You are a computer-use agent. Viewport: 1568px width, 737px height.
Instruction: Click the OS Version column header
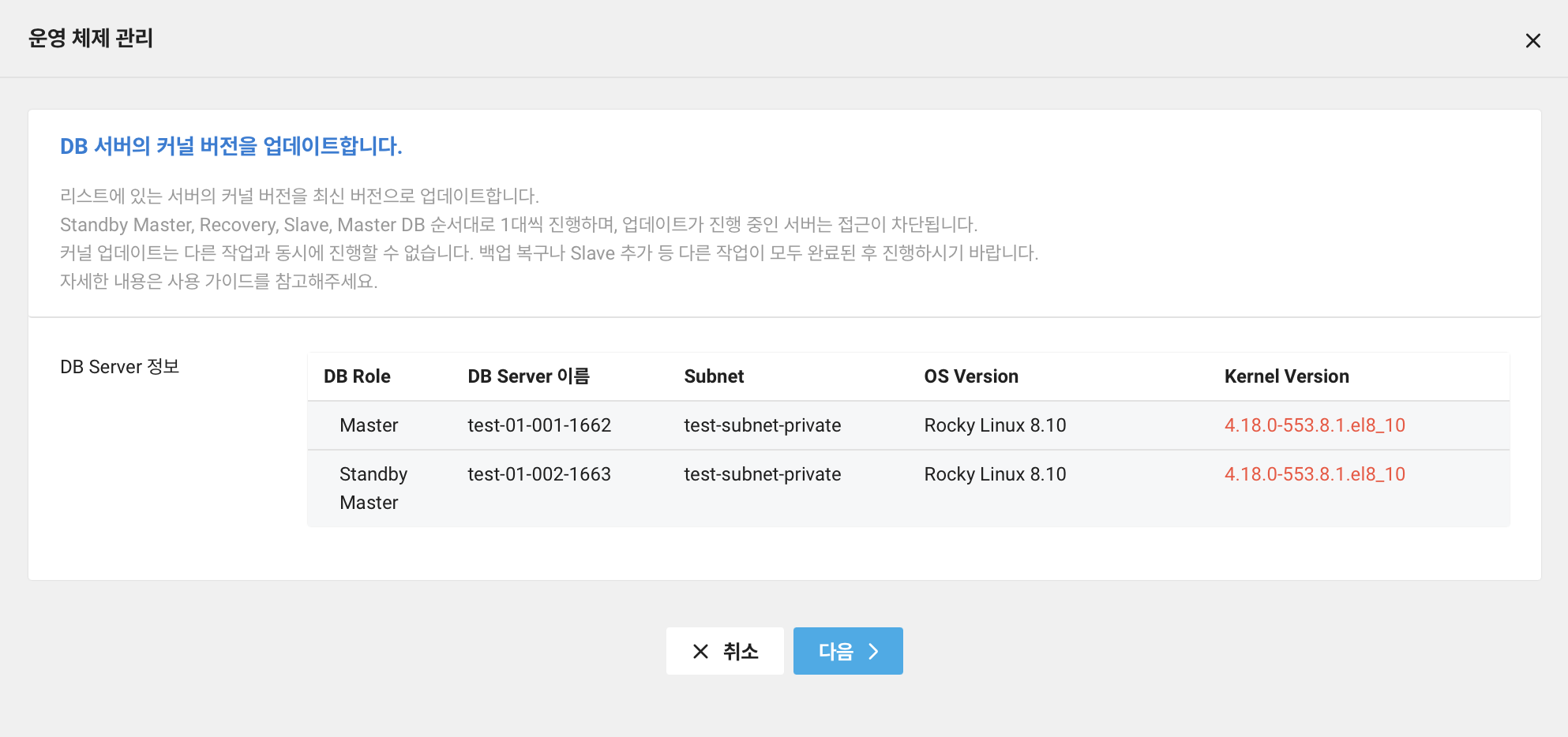pyautogui.click(x=971, y=376)
